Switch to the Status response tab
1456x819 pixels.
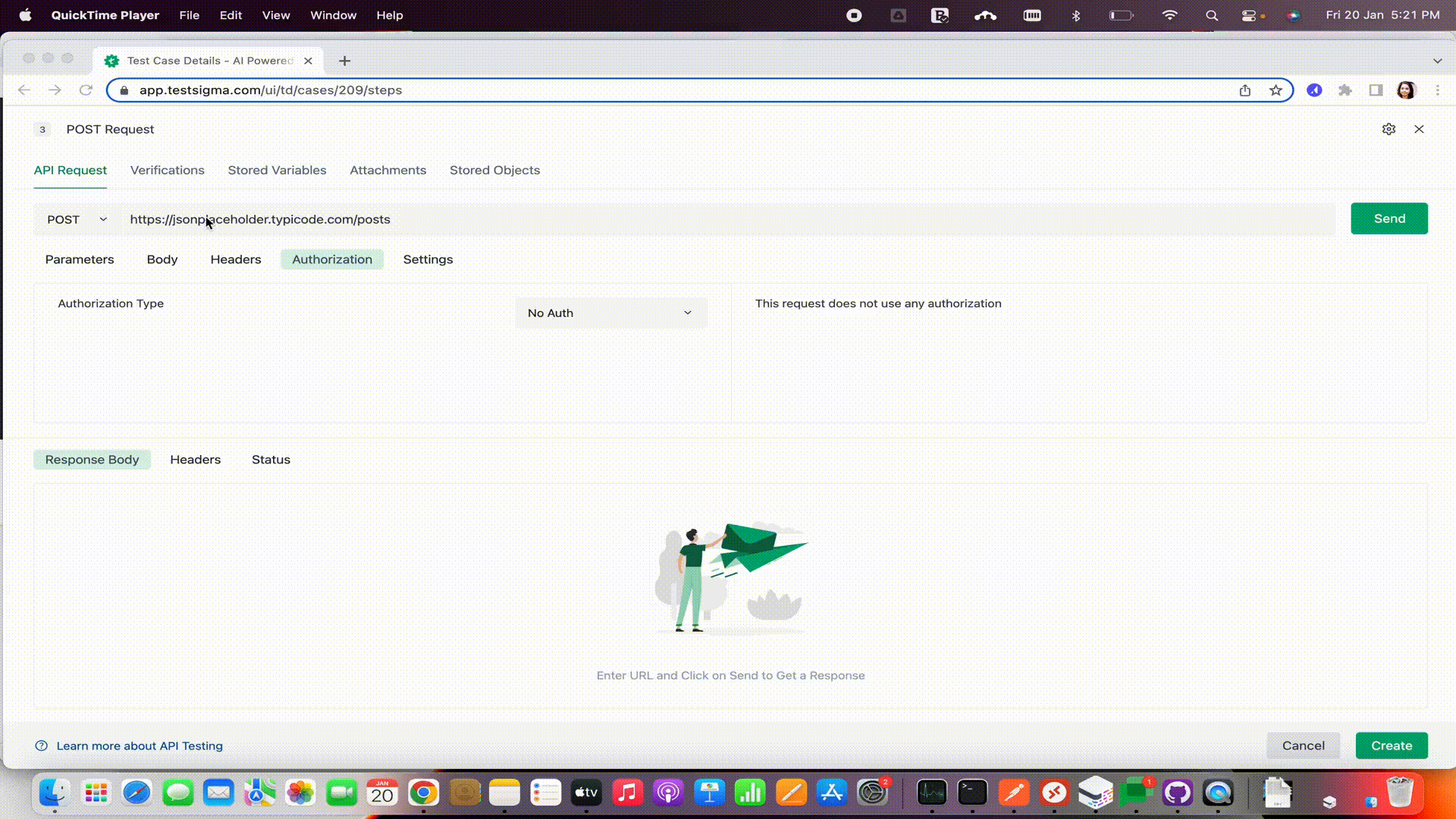coord(271,459)
